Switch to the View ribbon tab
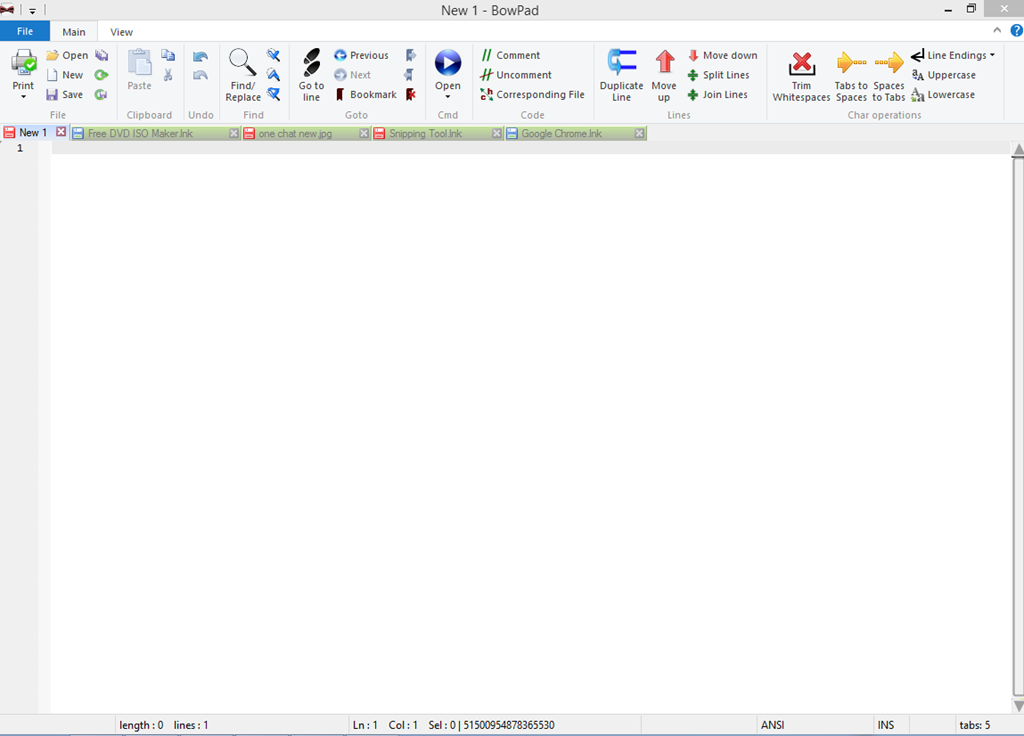Screen dimensions: 1024x736 [121, 32]
